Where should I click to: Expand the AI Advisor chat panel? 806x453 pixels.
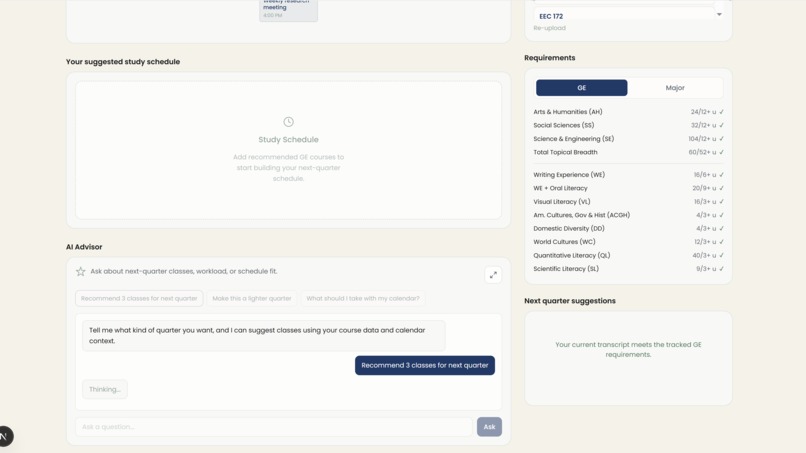(493, 275)
